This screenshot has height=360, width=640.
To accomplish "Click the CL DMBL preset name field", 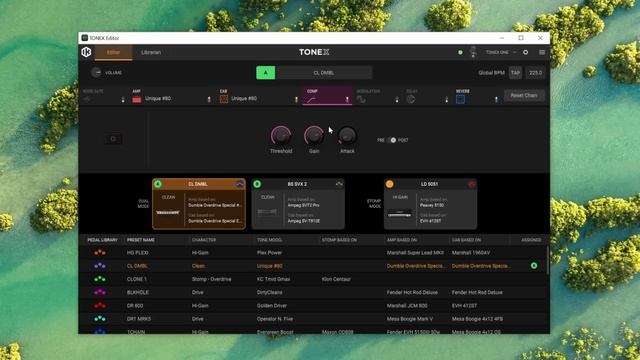I will pos(324,73).
